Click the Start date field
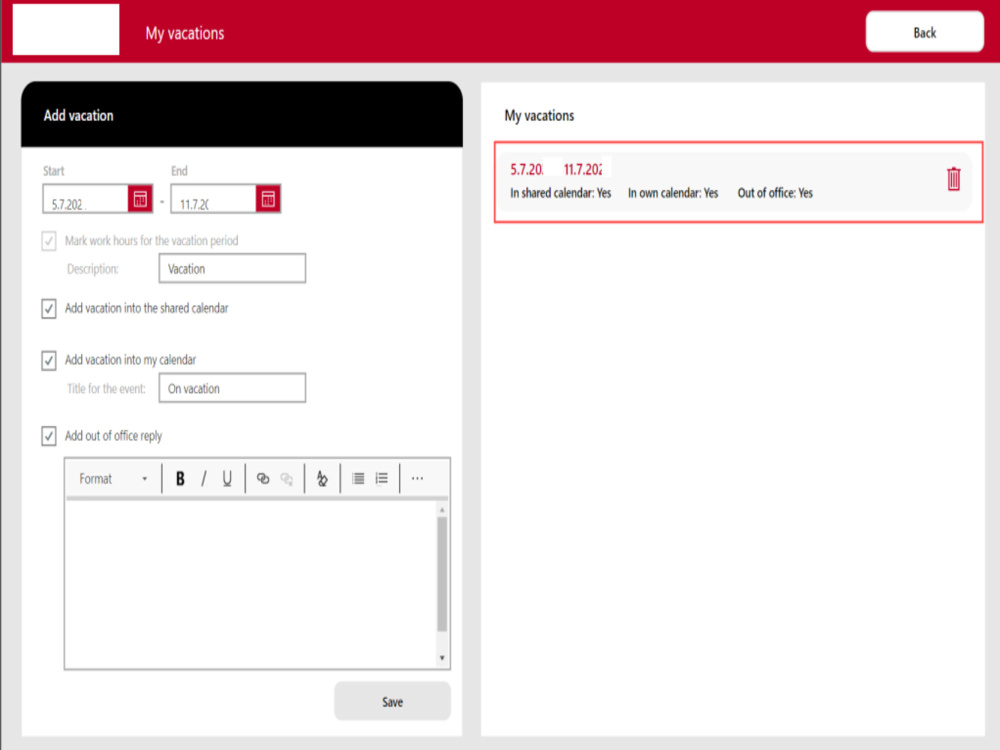Image resolution: width=1000 pixels, height=750 pixels. (x=85, y=199)
